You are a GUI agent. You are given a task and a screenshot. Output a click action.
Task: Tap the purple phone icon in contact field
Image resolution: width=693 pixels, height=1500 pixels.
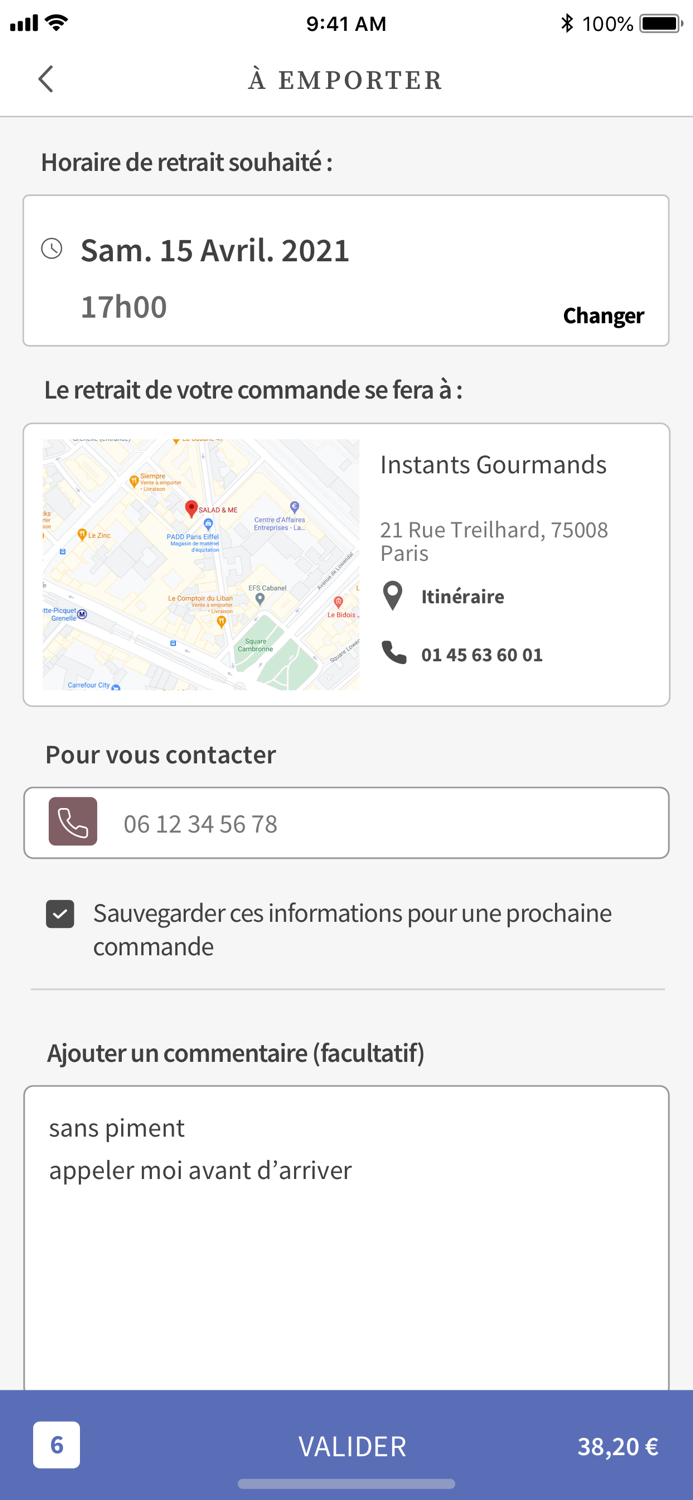point(73,822)
